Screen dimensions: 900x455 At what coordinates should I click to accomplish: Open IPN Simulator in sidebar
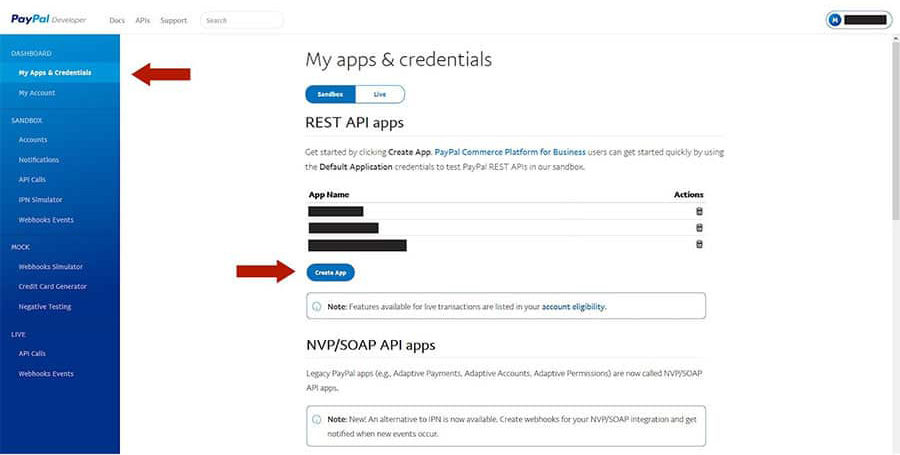point(40,200)
